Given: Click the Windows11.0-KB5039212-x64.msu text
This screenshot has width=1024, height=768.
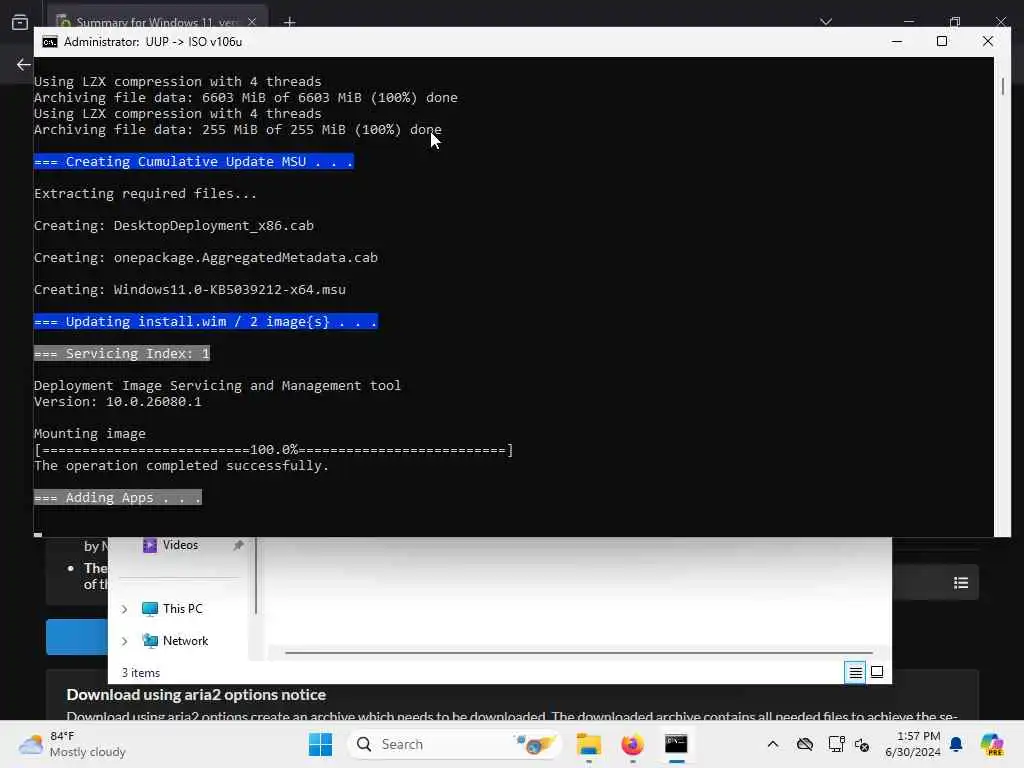Looking at the screenshot, I should [x=230, y=289].
